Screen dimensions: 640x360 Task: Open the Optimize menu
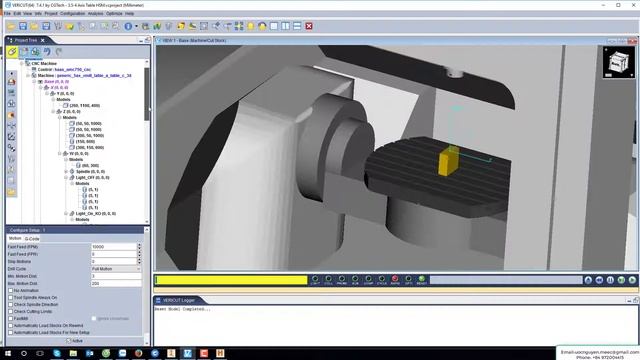pos(114,13)
